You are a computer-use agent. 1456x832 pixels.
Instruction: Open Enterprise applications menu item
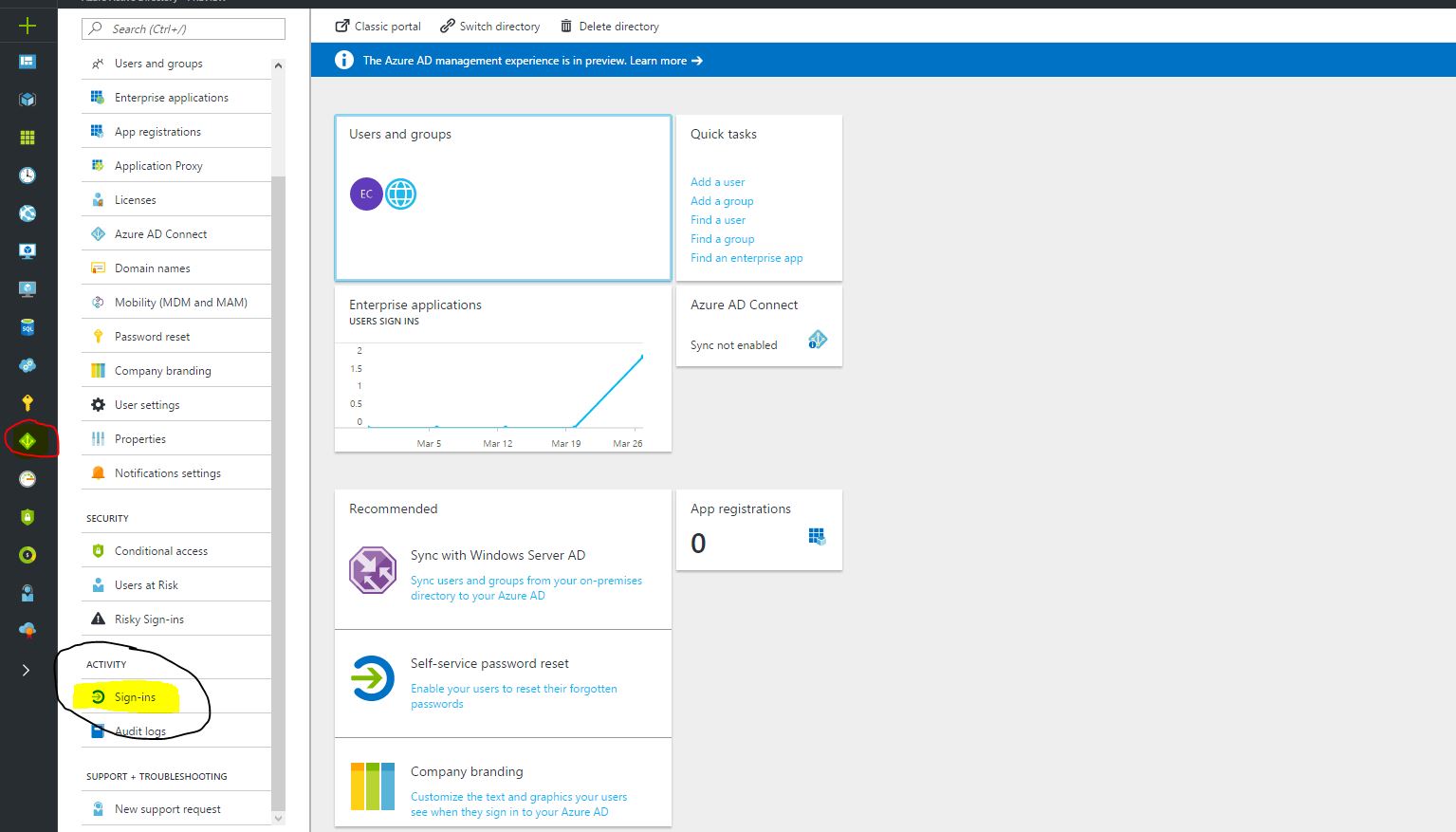click(x=176, y=98)
